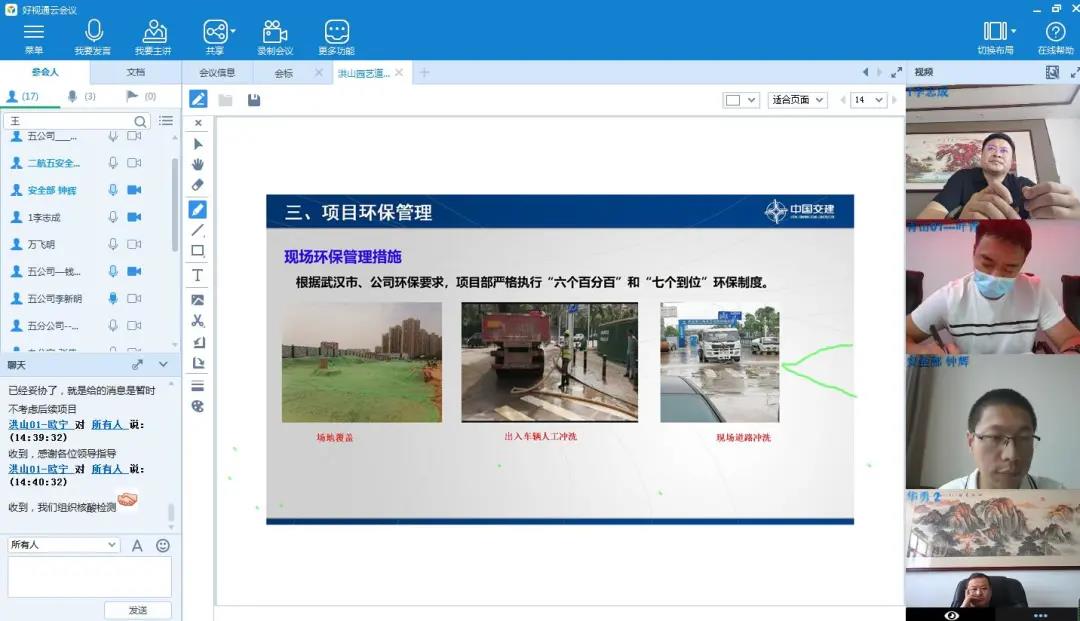Toggle video camera for 1李志成
This screenshot has width=1080, height=621.
click(x=134, y=217)
